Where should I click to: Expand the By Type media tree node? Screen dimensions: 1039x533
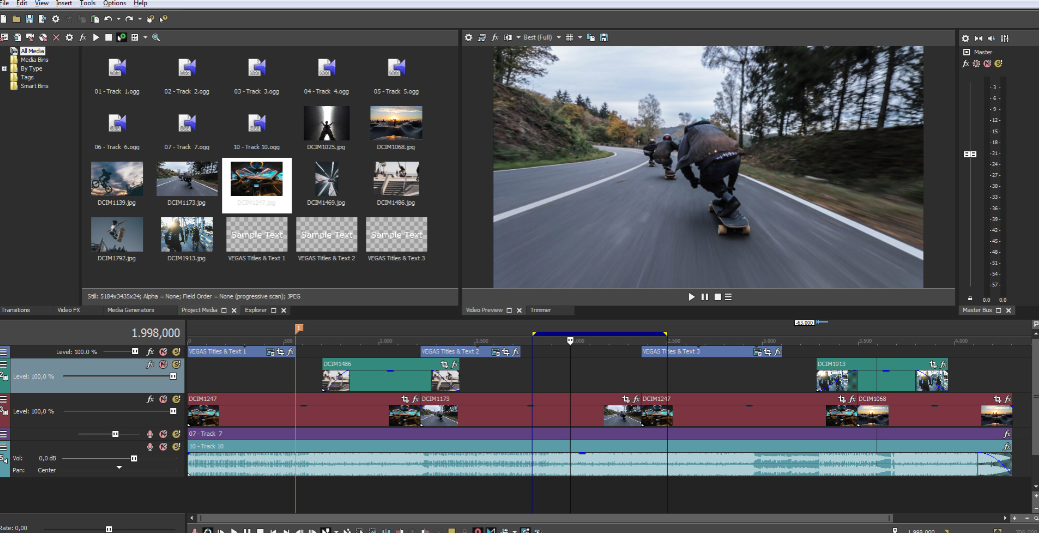5,68
